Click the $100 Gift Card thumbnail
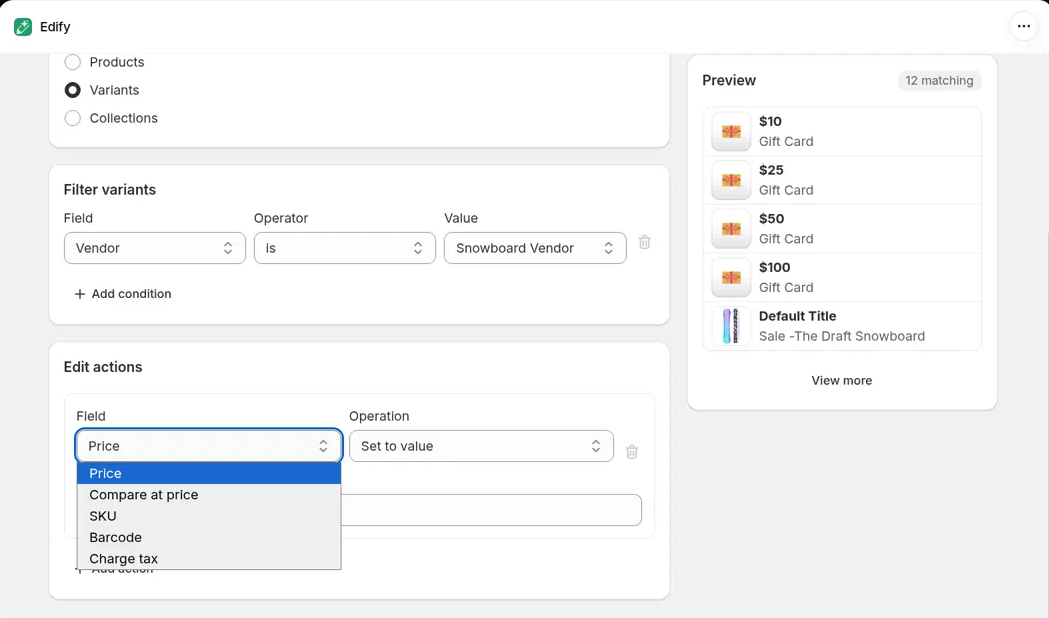The image size is (1049, 618). (x=731, y=278)
